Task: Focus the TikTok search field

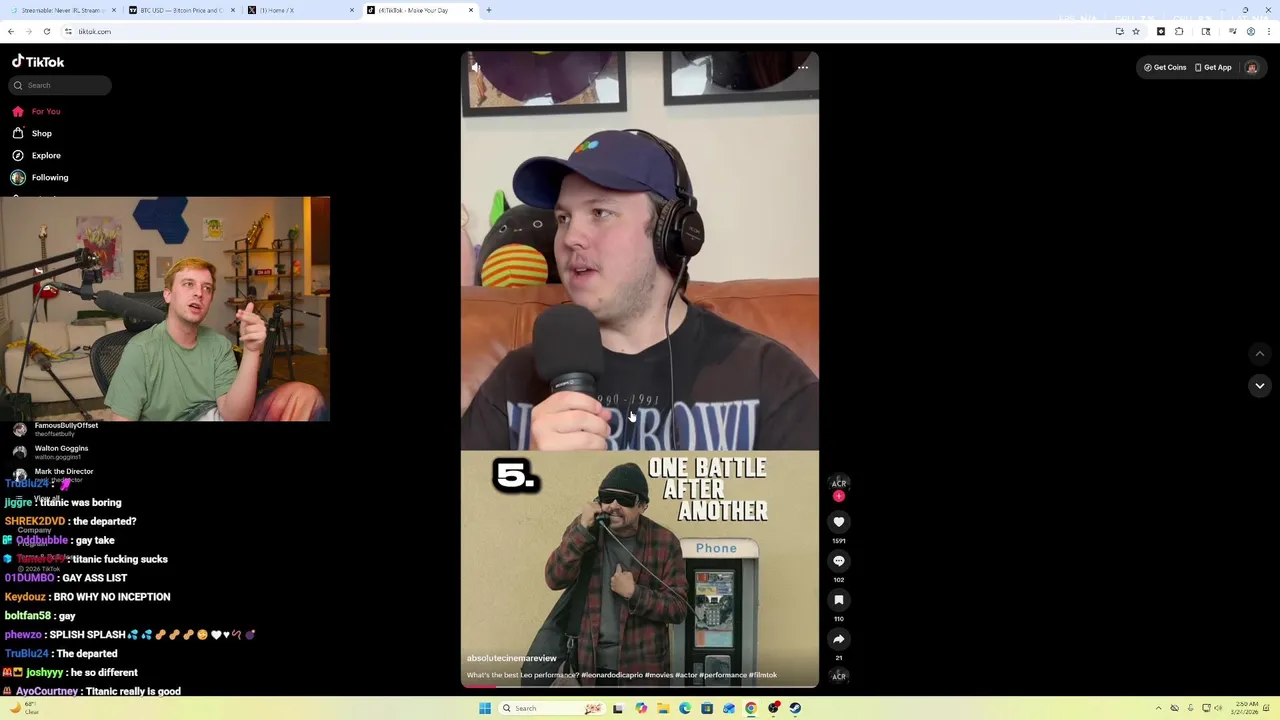Action: [60, 85]
